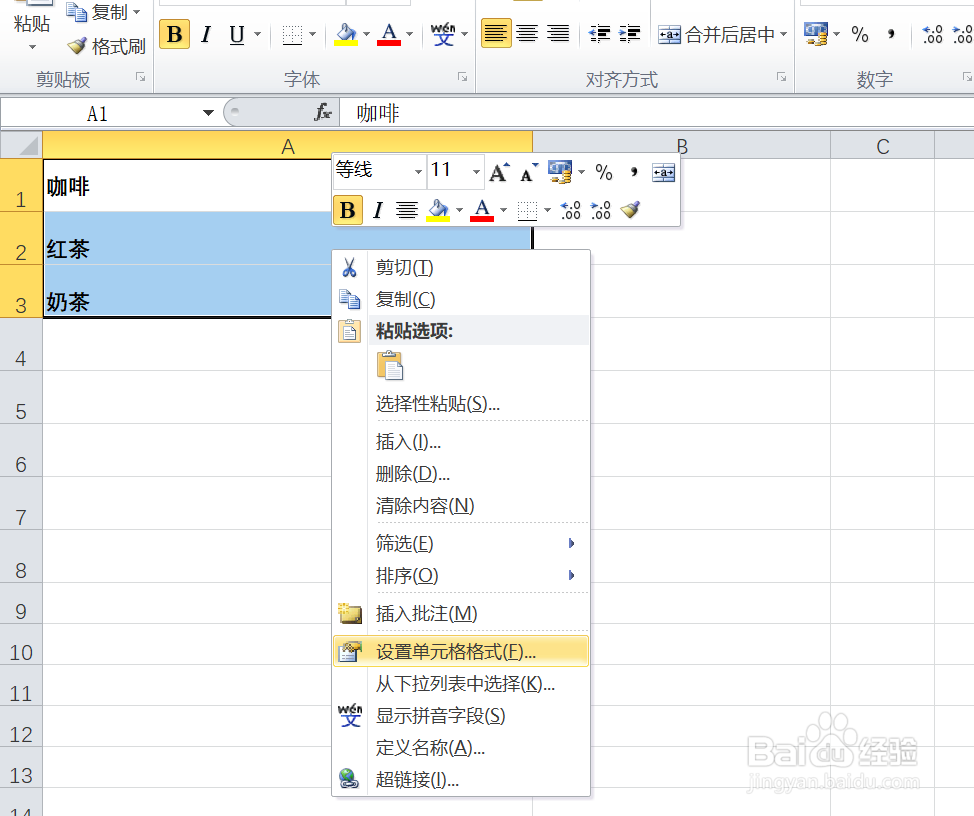Select row 5 header
Viewport: 974px width, 816px height.
[x=21, y=397]
